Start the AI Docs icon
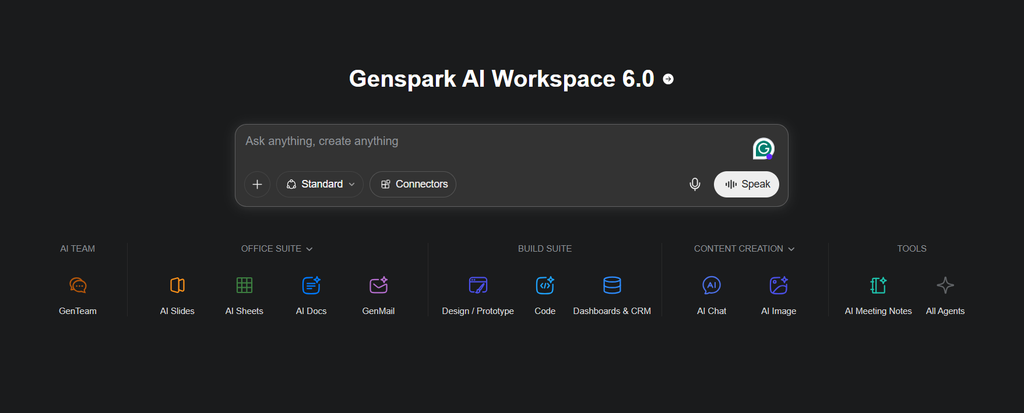The image size is (1024, 413). pyautogui.click(x=312, y=286)
